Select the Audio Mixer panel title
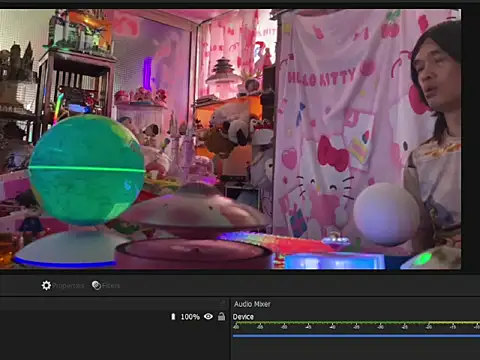Image resolution: width=480 pixels, height=360 pixels. coord(252,304)
